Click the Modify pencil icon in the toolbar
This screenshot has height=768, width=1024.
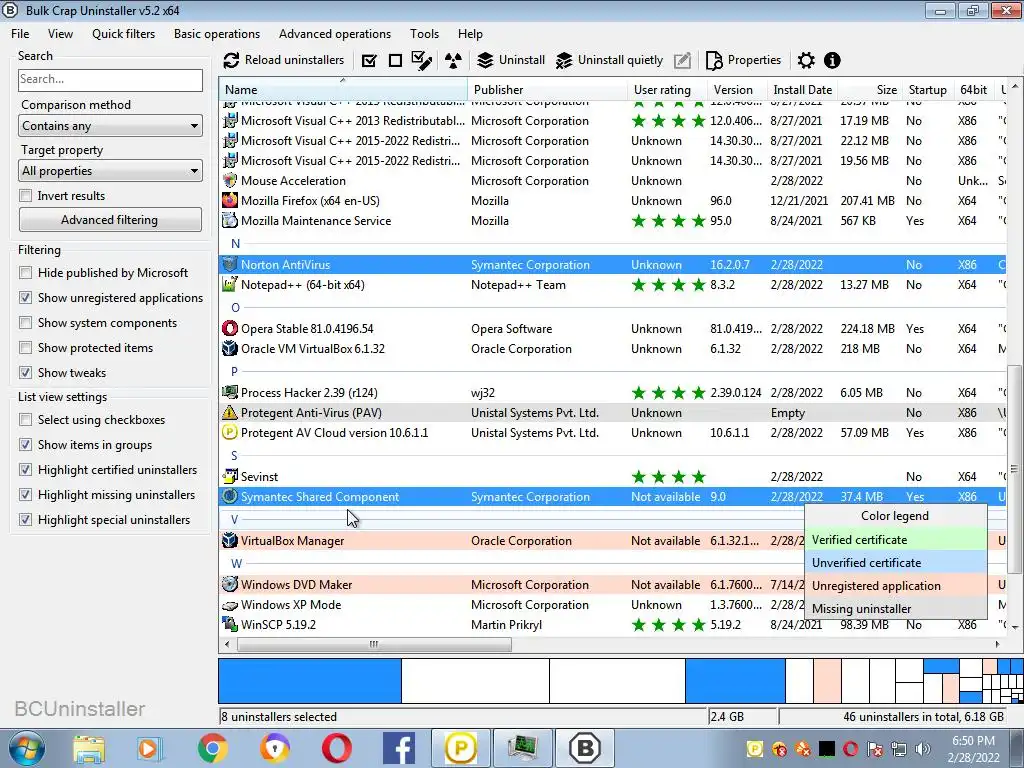tap(682, 61)
